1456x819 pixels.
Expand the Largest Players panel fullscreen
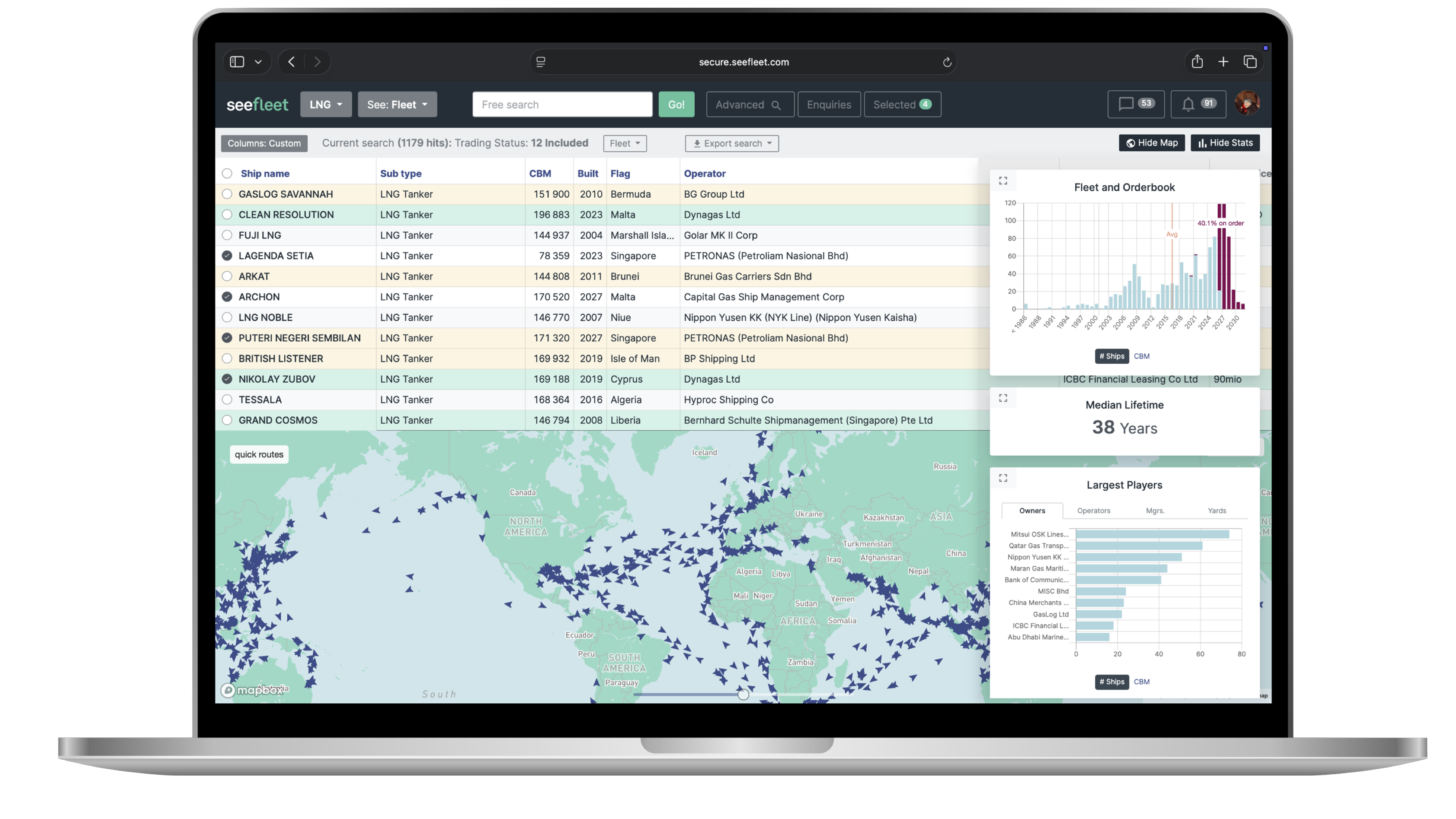click(x=1003, y=478)
